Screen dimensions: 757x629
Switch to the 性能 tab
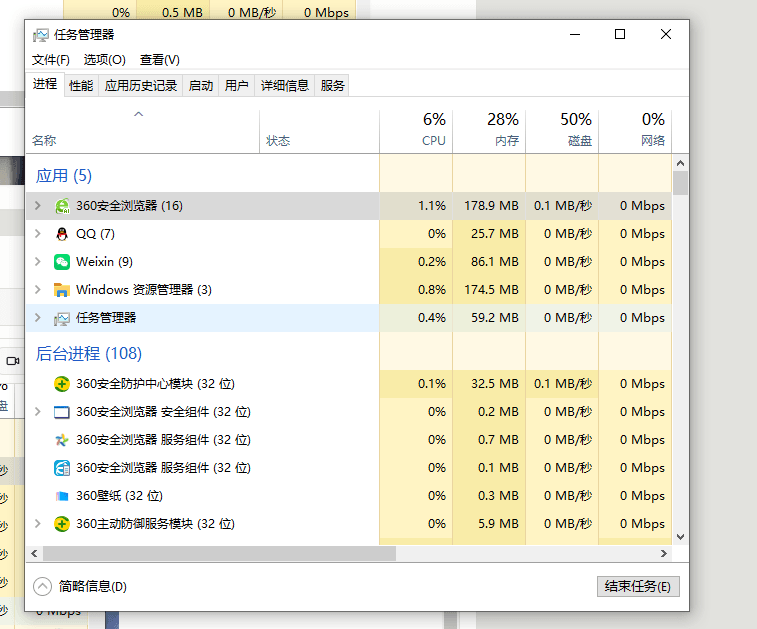(81, 86)
